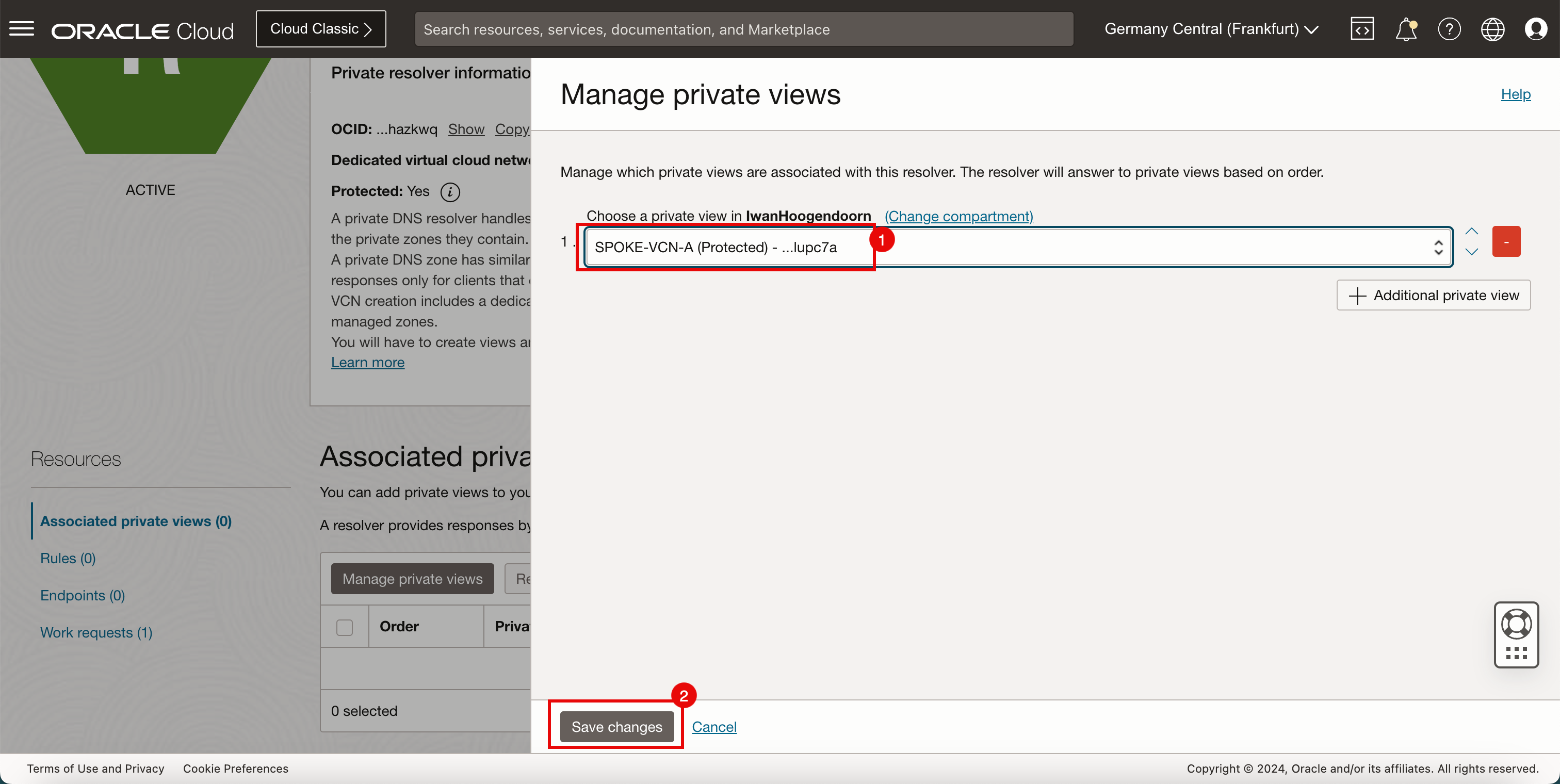This screenshot has width=1560, height=784.
Task: Open the user profile avatar menu
Action: point(1536,28)
